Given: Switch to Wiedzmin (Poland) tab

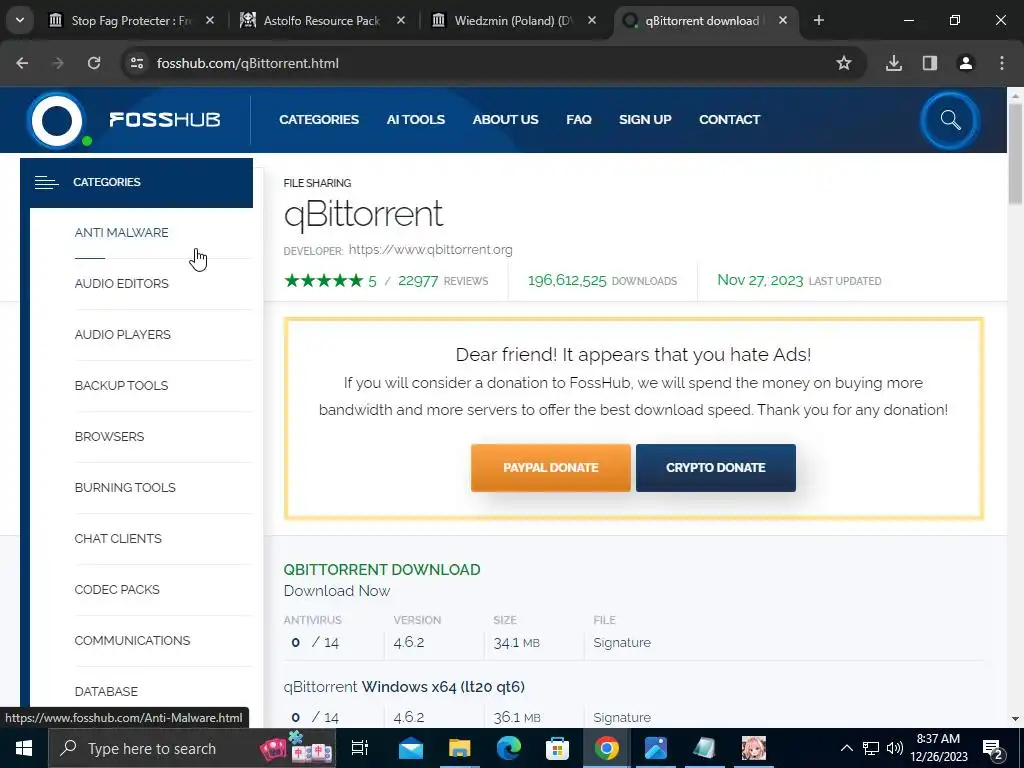Looking at the screenshot, I should 513,20.
